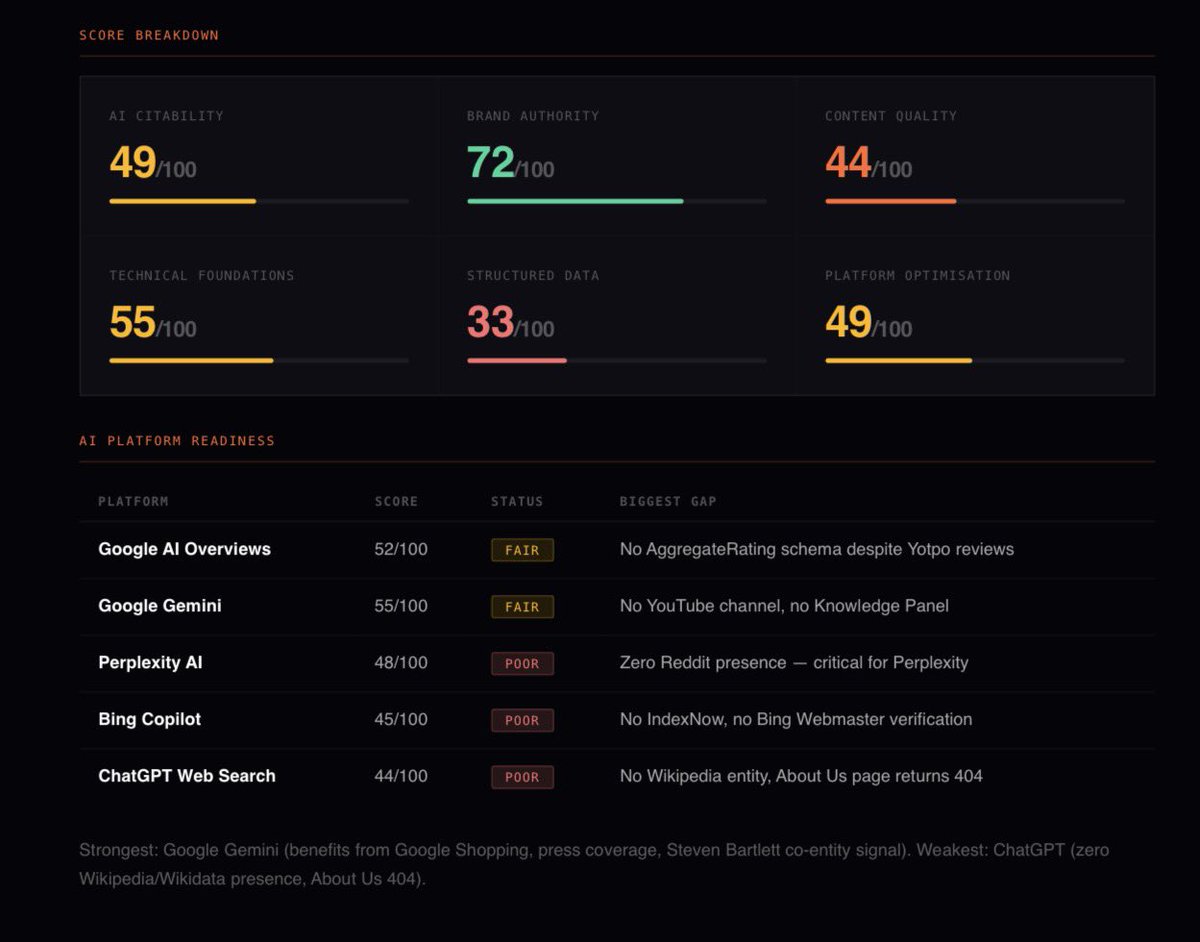Click the BIGGEST GAP column header
Screen dimensions: 1200x942
(668, 501)
